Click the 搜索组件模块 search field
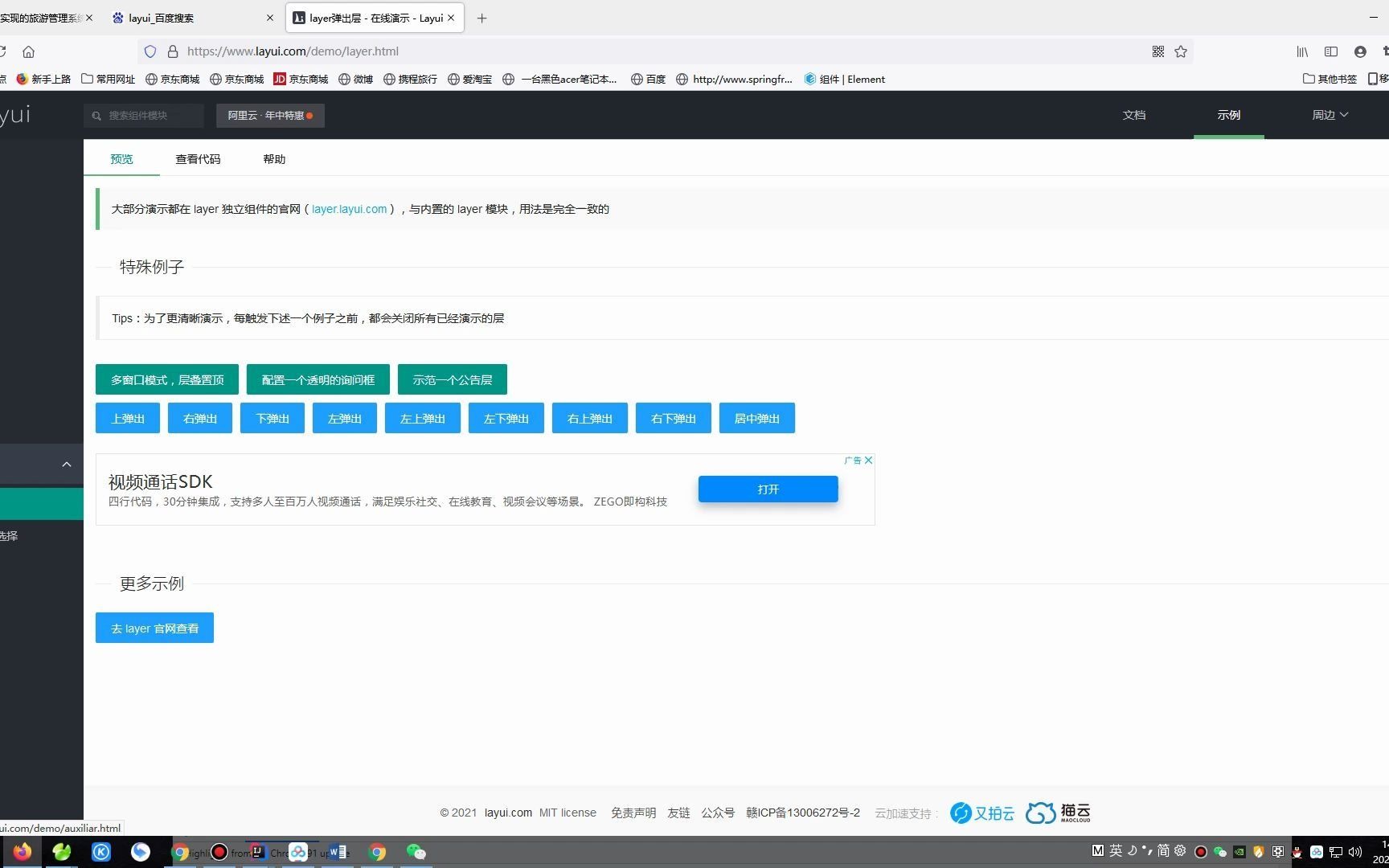This screenshot has width=1389, height=868. pos(144,115)
